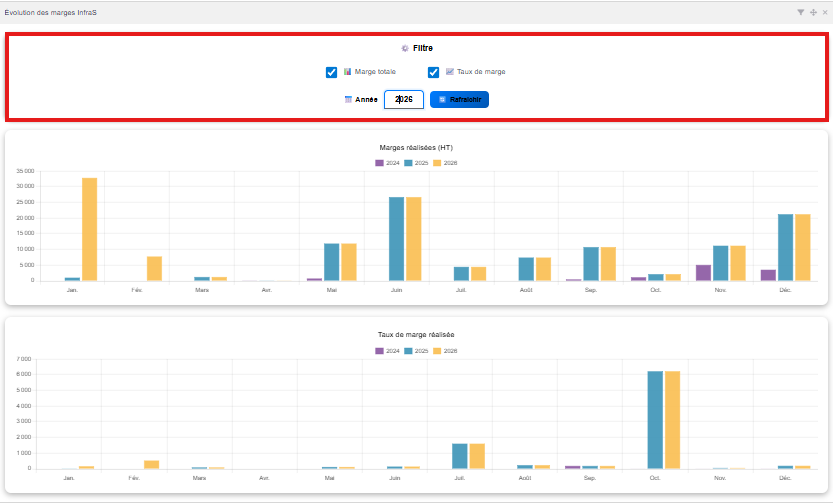This screenshot has height=503, width=833.
Task: Click the tall January 2026 bar in Marges réalisées
Action: pyautogui.click(x=89, y=230)
